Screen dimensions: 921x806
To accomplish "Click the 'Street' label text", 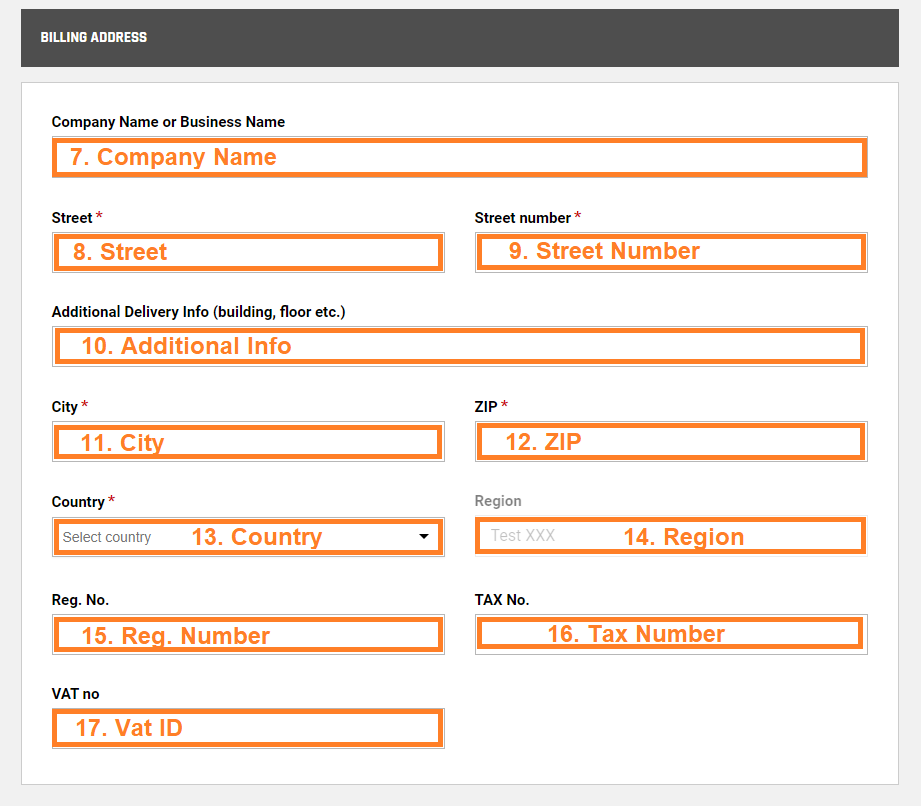I will [x=72, y=217].
